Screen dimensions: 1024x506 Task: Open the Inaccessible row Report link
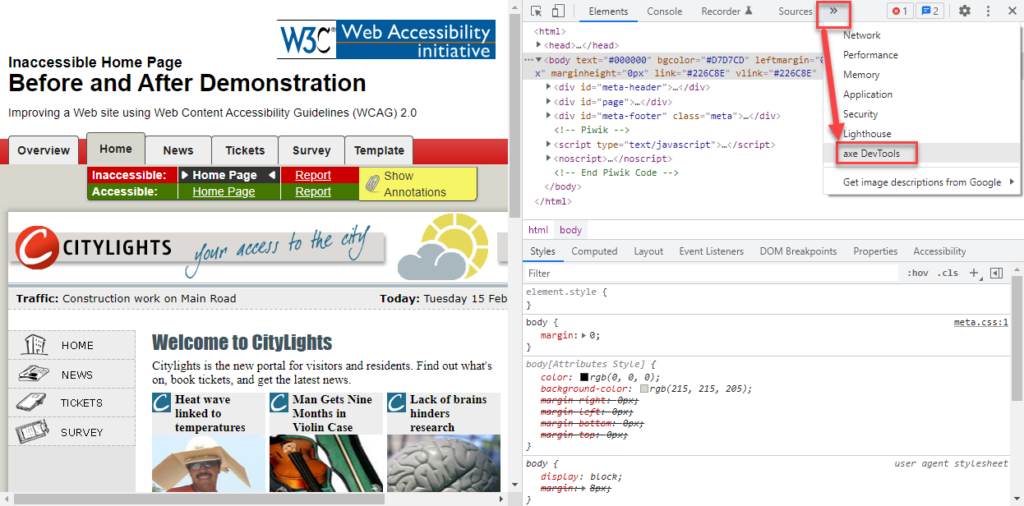coord(313,176)
